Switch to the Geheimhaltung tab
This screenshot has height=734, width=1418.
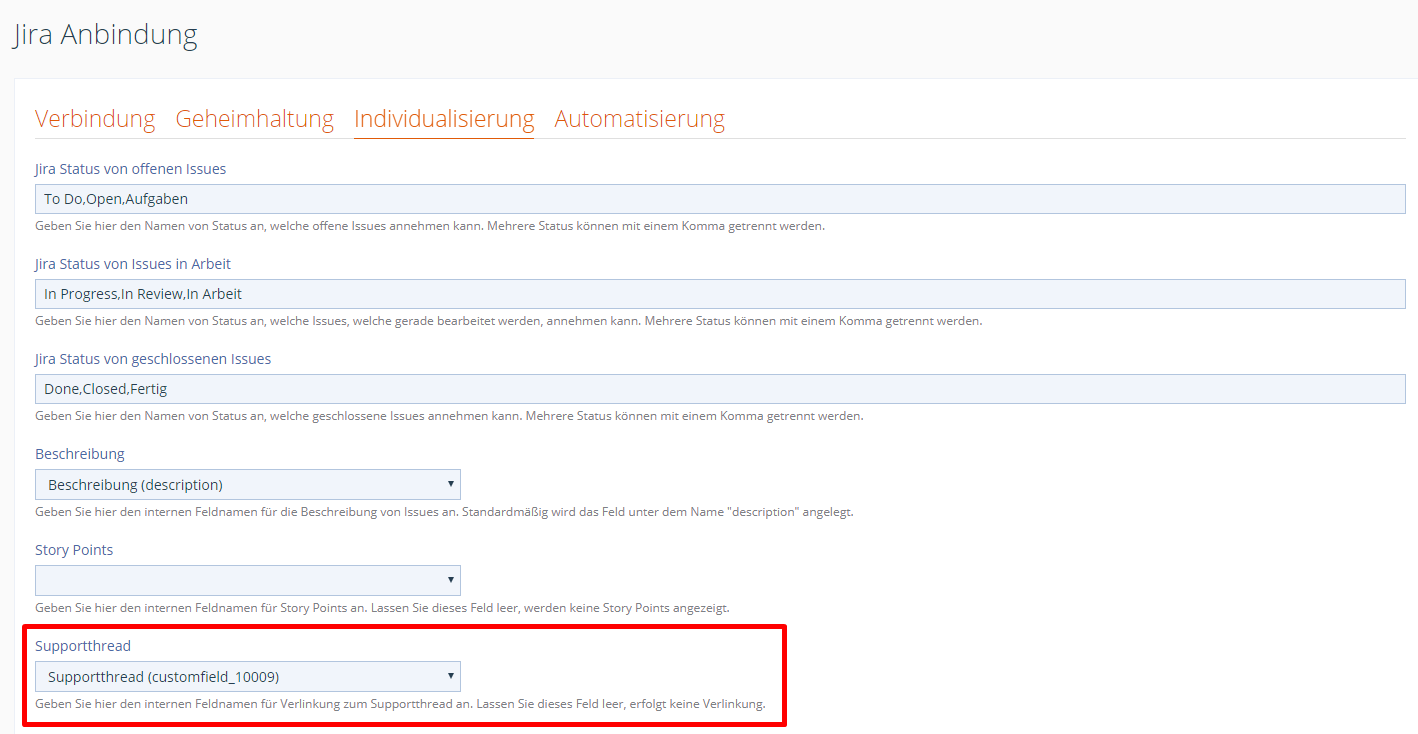click(254, 119)
